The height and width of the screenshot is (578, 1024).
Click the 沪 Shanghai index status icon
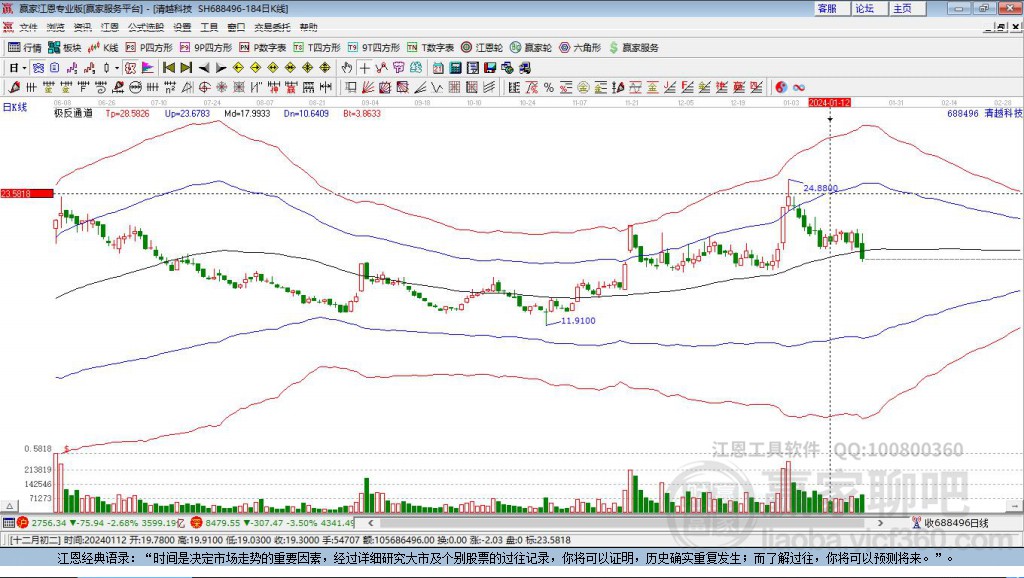(x=24, y=522)
